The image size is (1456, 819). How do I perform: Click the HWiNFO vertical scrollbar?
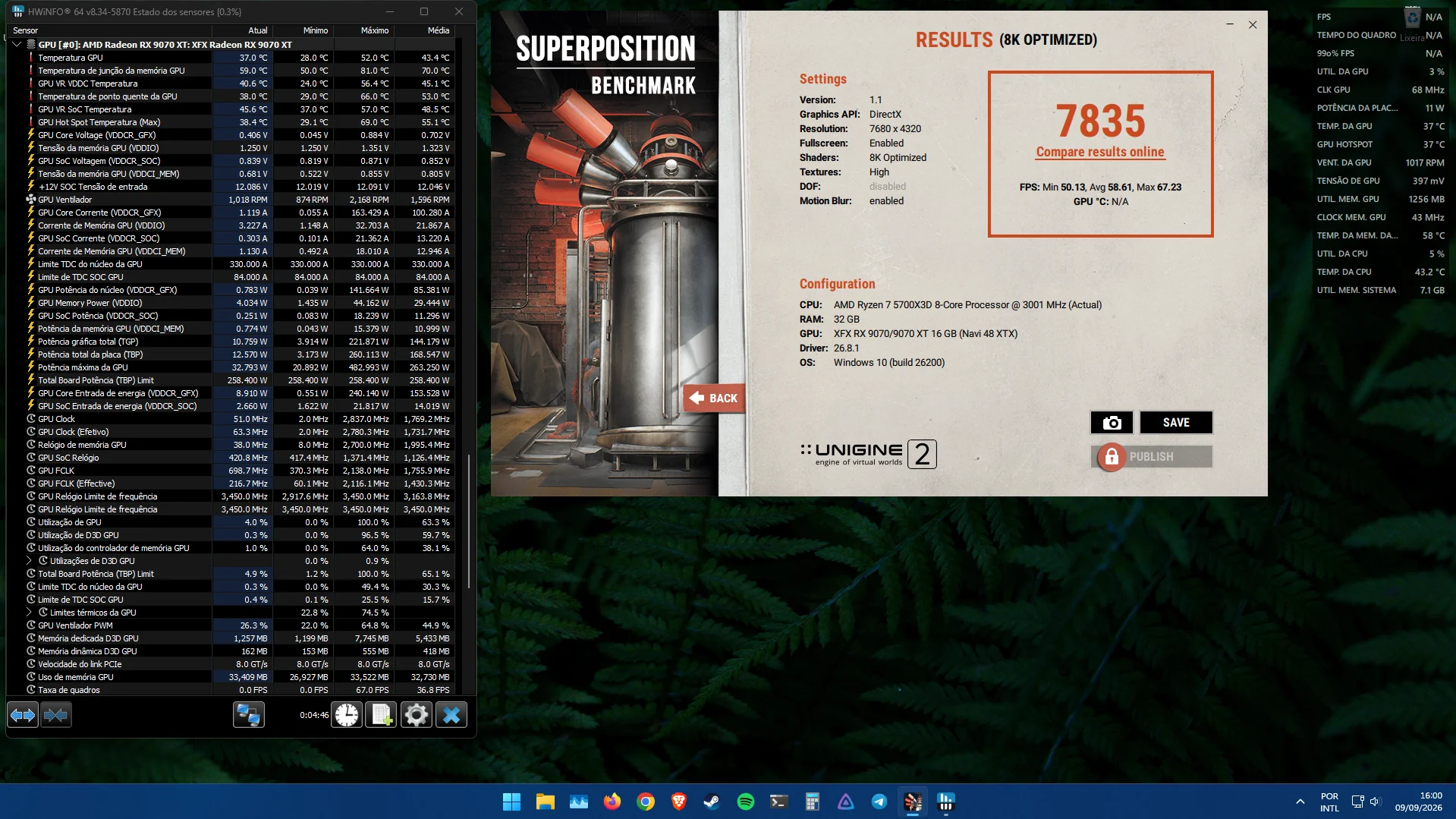[x=469, y=521]
